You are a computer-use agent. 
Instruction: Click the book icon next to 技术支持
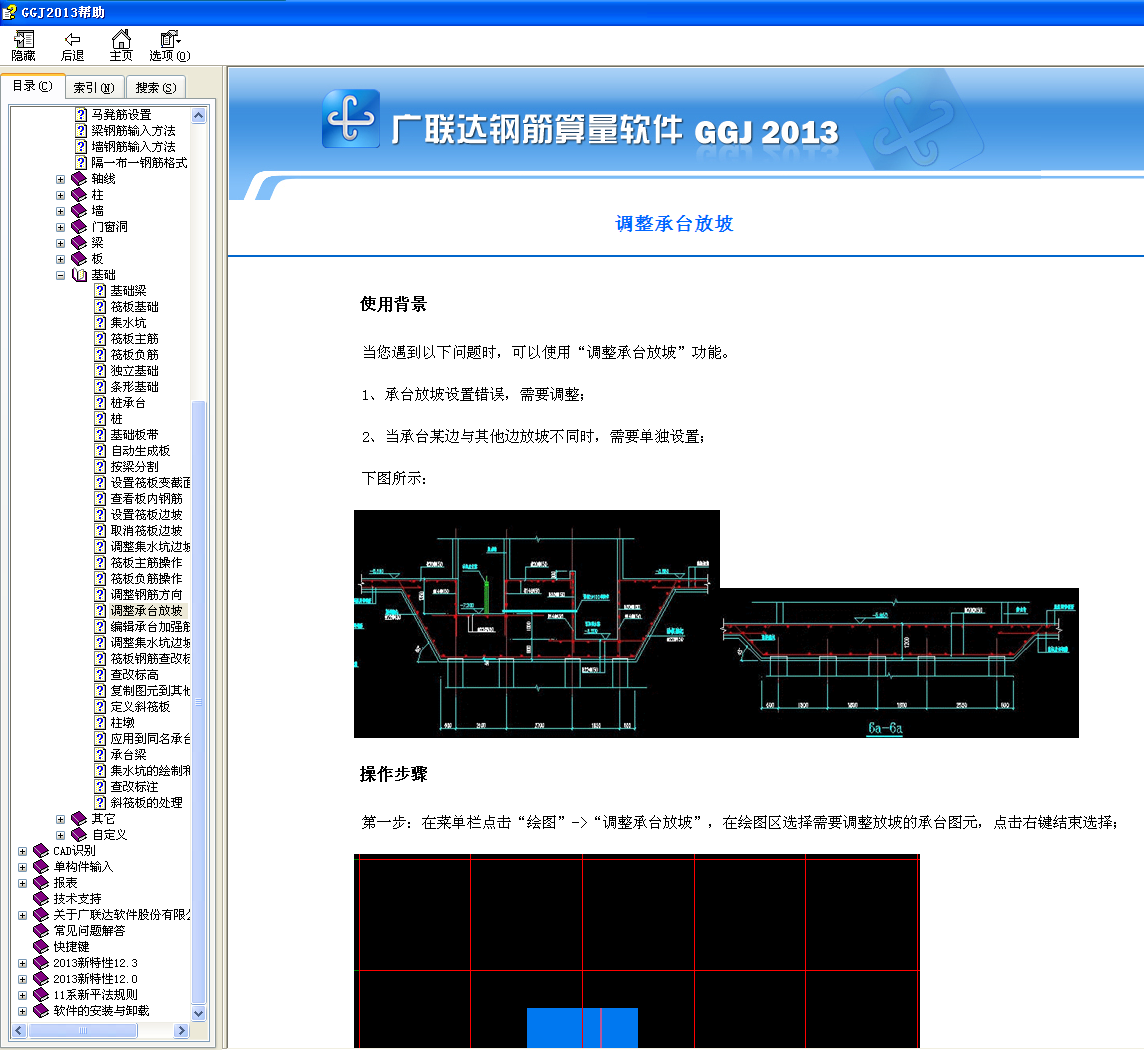(x=42, y=899)
